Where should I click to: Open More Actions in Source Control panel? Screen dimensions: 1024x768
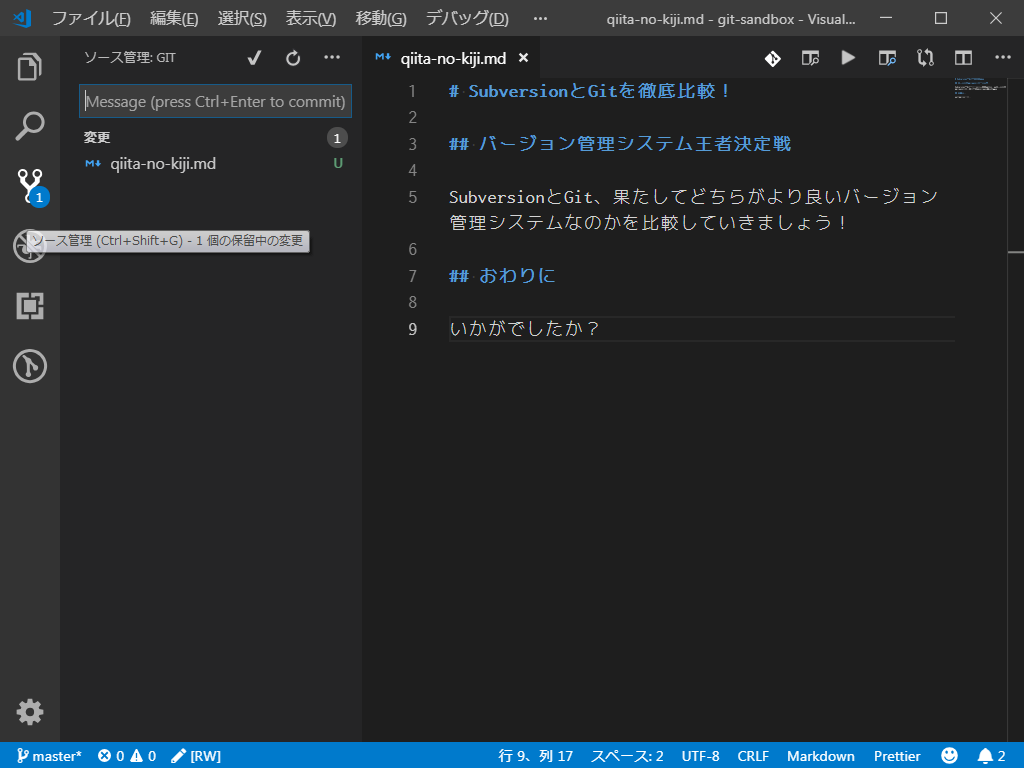point(332,58)
